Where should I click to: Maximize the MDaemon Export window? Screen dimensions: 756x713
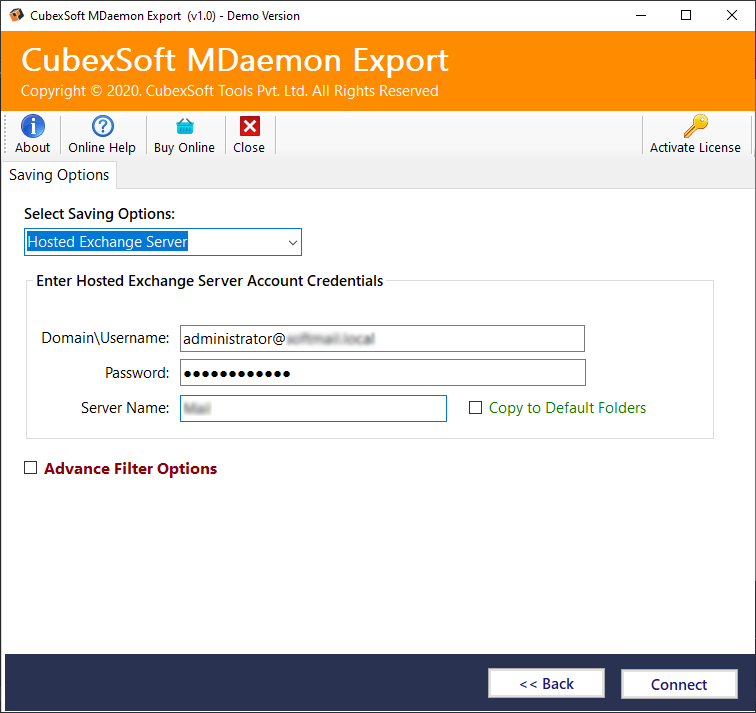click(686, 15)
